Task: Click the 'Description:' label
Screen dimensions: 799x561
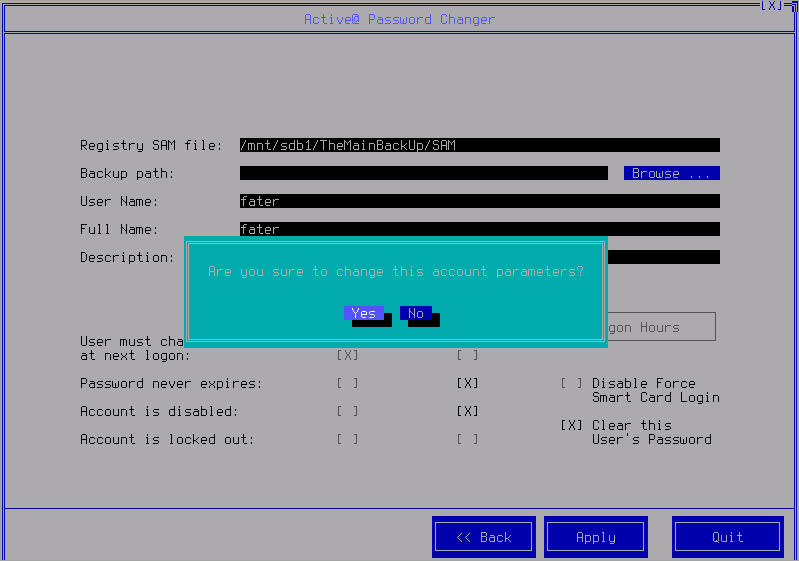Action: (x=127, y=258)
